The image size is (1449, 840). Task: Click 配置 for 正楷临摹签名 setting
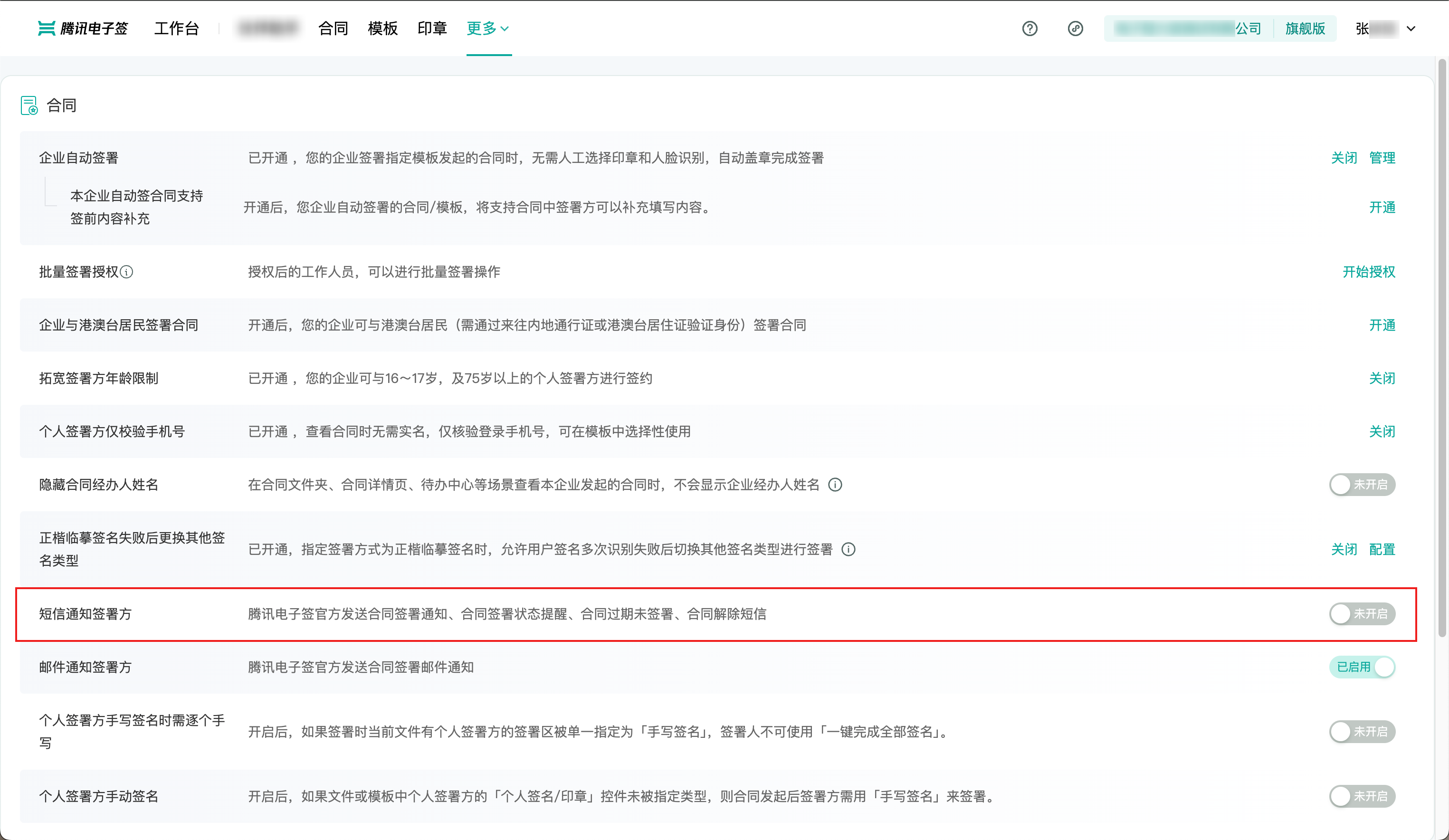pos(1382,550)
